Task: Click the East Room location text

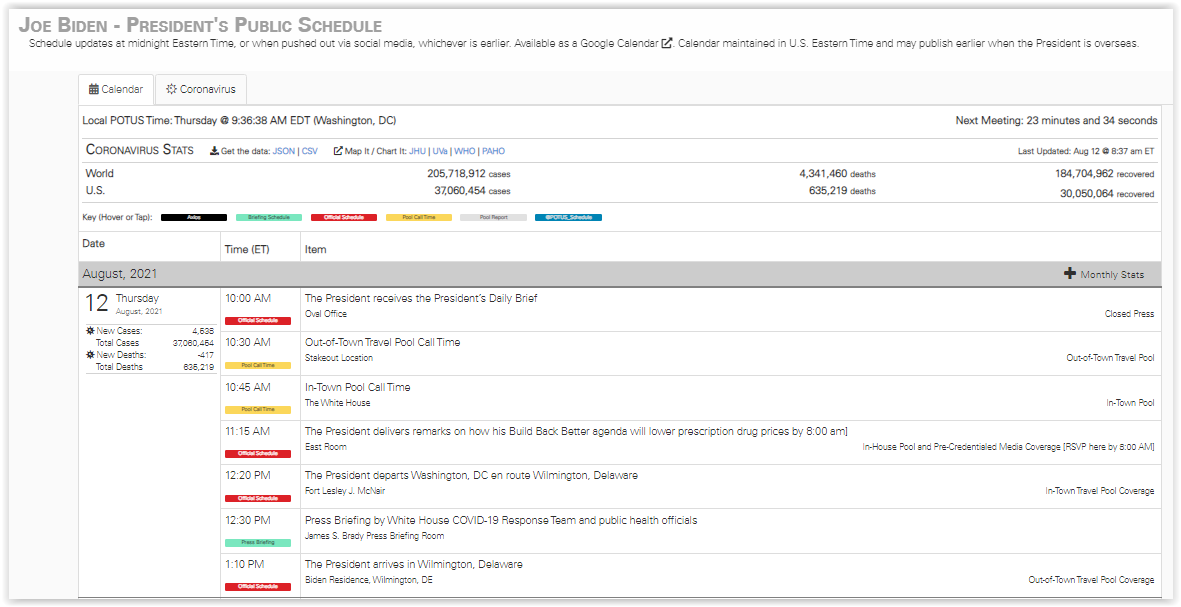Action: pos(326,447)
